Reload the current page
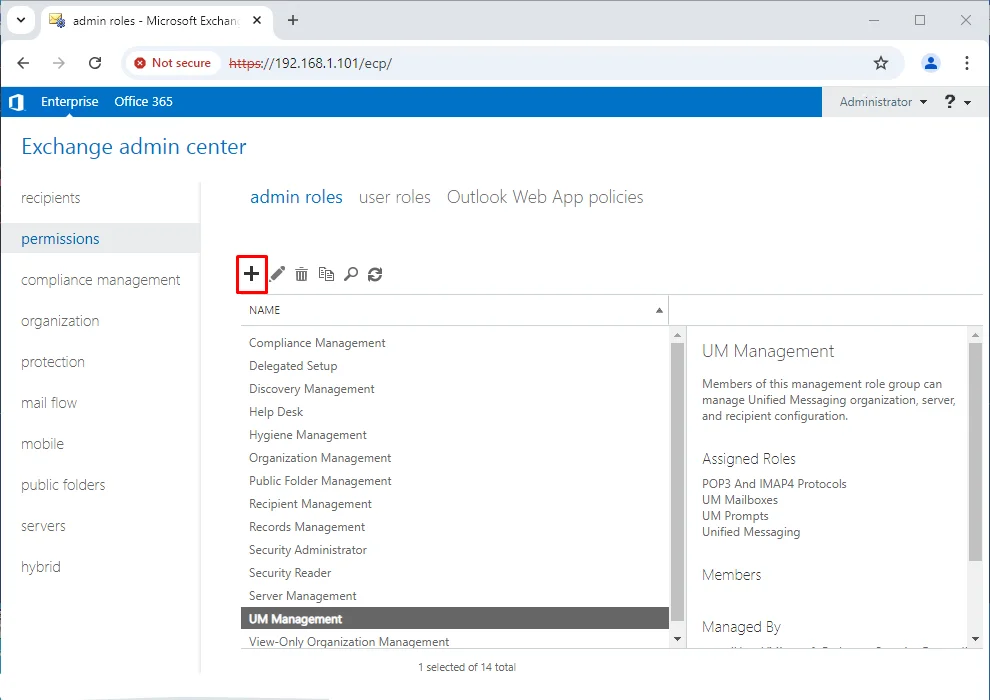 (x=95, y=63)
